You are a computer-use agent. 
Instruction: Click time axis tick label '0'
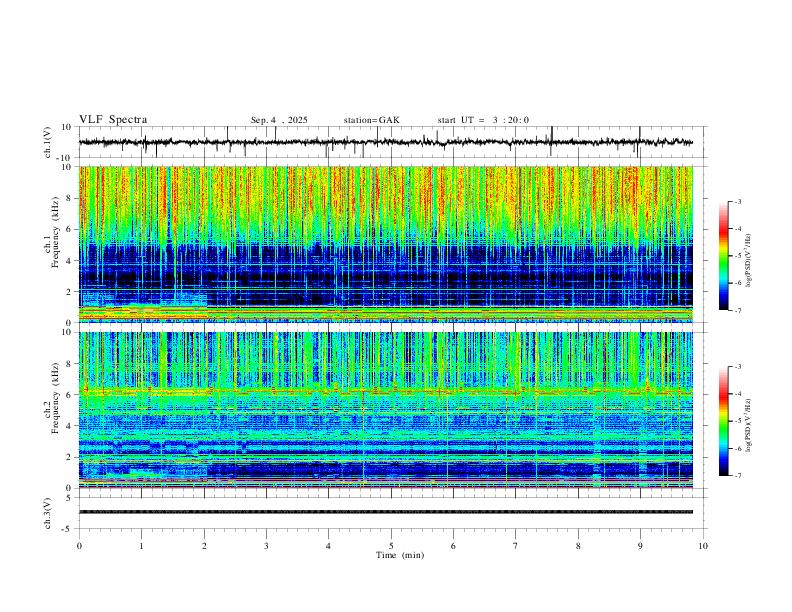[79, 546]
